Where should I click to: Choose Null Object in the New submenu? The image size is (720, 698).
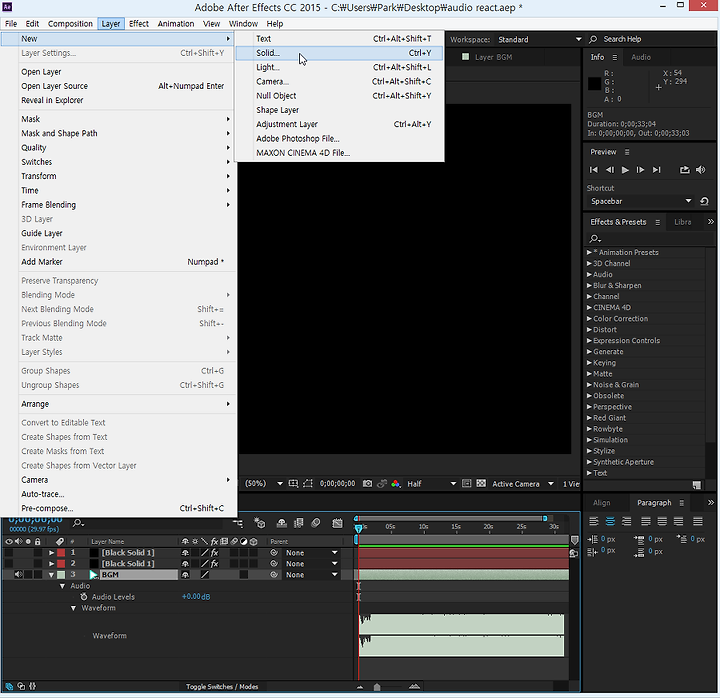pos(339,96)
